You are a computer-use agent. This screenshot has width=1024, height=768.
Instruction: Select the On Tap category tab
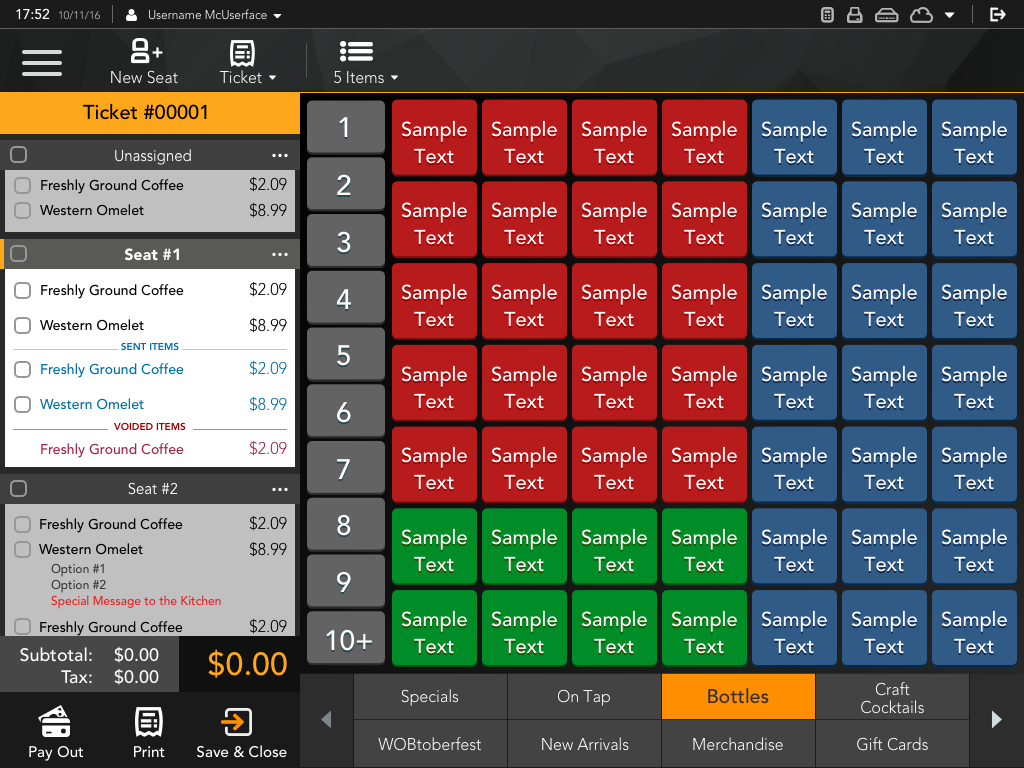tap(584, 696)
